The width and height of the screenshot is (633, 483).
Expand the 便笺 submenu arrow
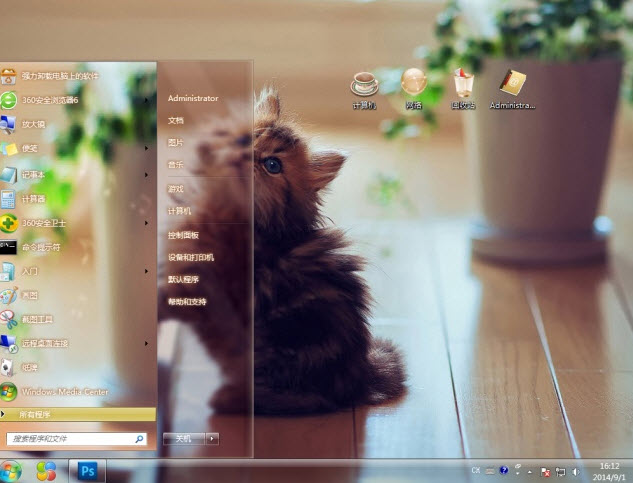click(x=147, y=149)
